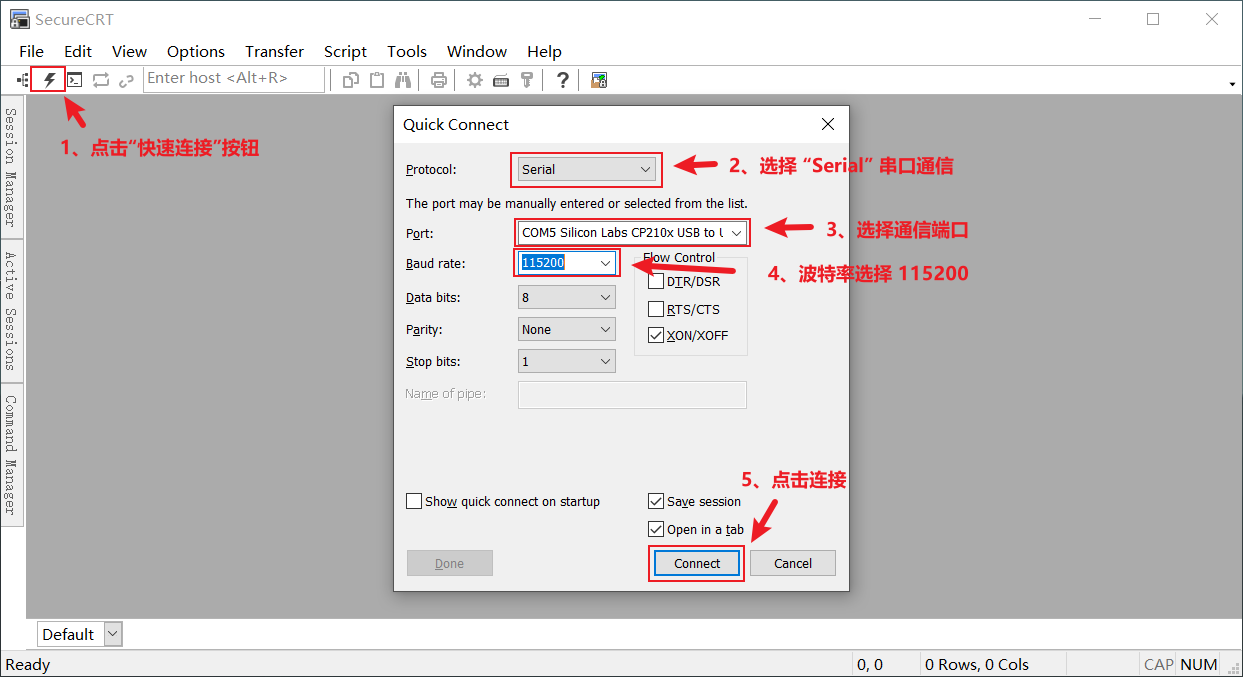1243x677 pixels.
Task: Click the Cancel button
Action: pyautogui.click(x=793, y=563)
